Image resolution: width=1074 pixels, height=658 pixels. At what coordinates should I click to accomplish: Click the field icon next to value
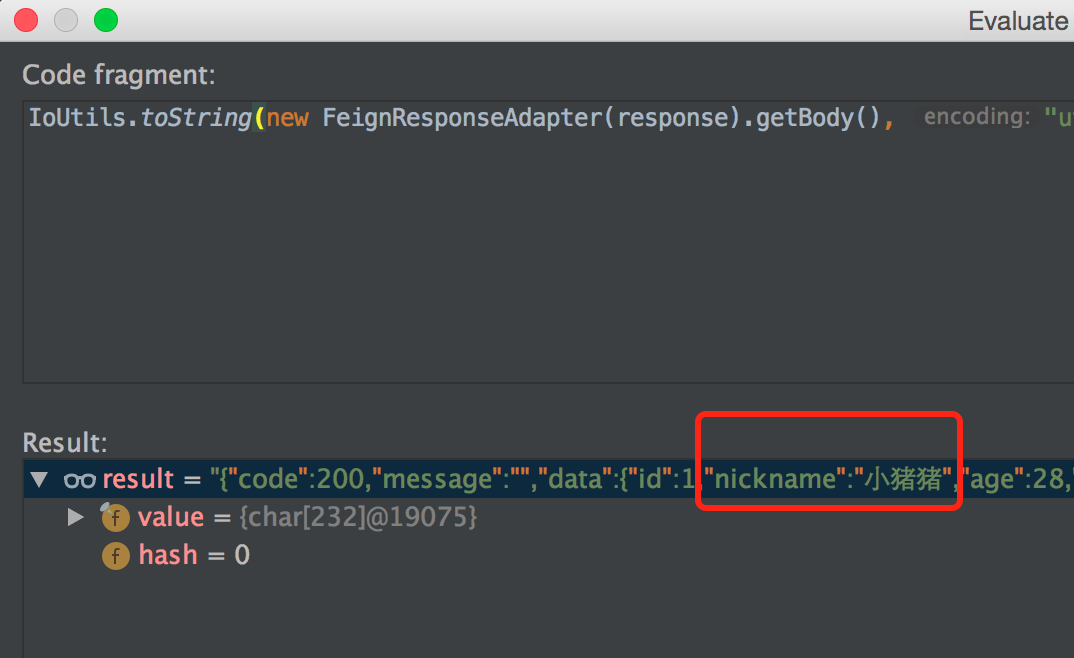pyautogui.click(x=115, y=518)
